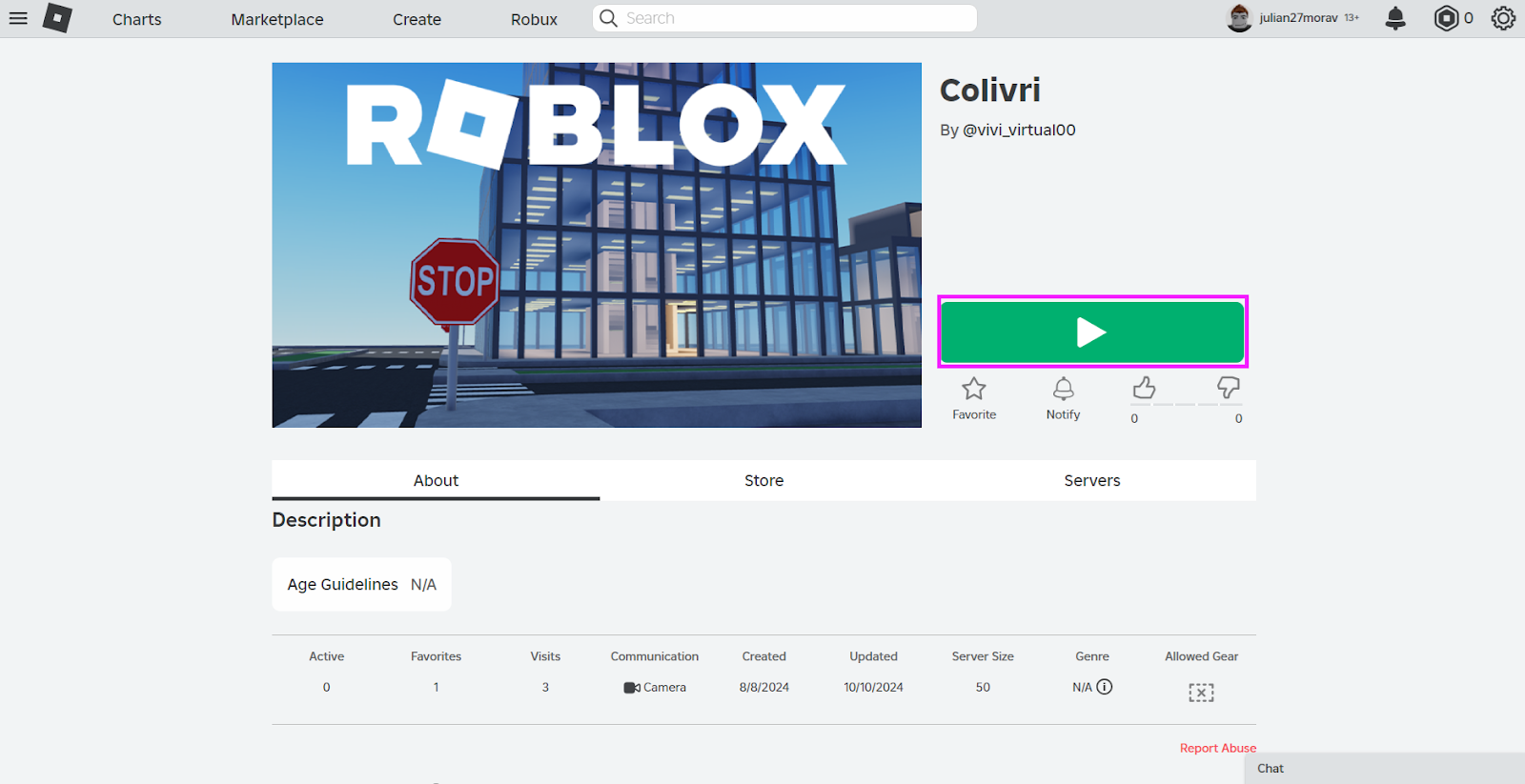Viewport: 1525px width, 784px height.
Task: Click the Active players value 0
Action: pyautogui.click(x=326, y=687)
